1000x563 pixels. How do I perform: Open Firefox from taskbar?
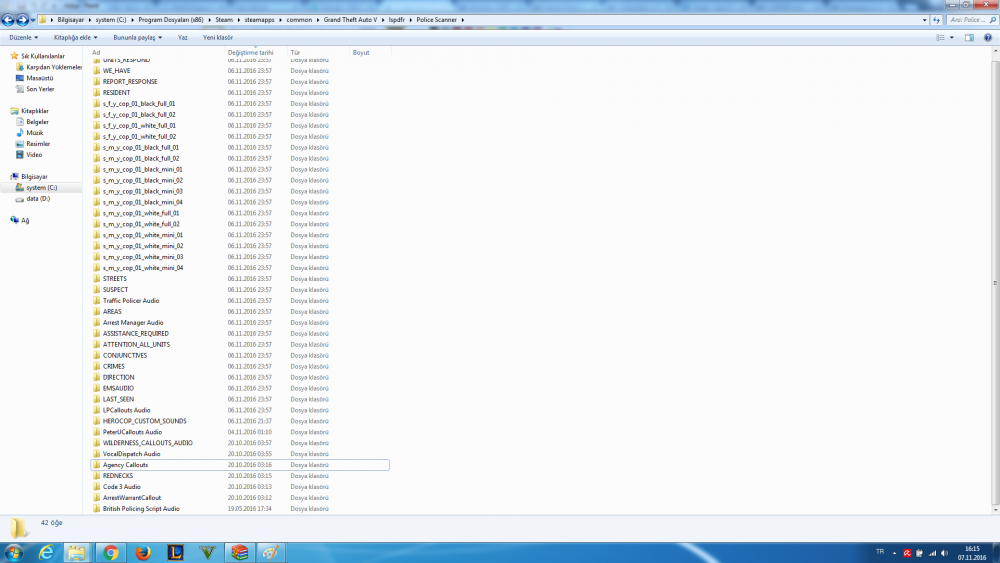click(143, 553)
